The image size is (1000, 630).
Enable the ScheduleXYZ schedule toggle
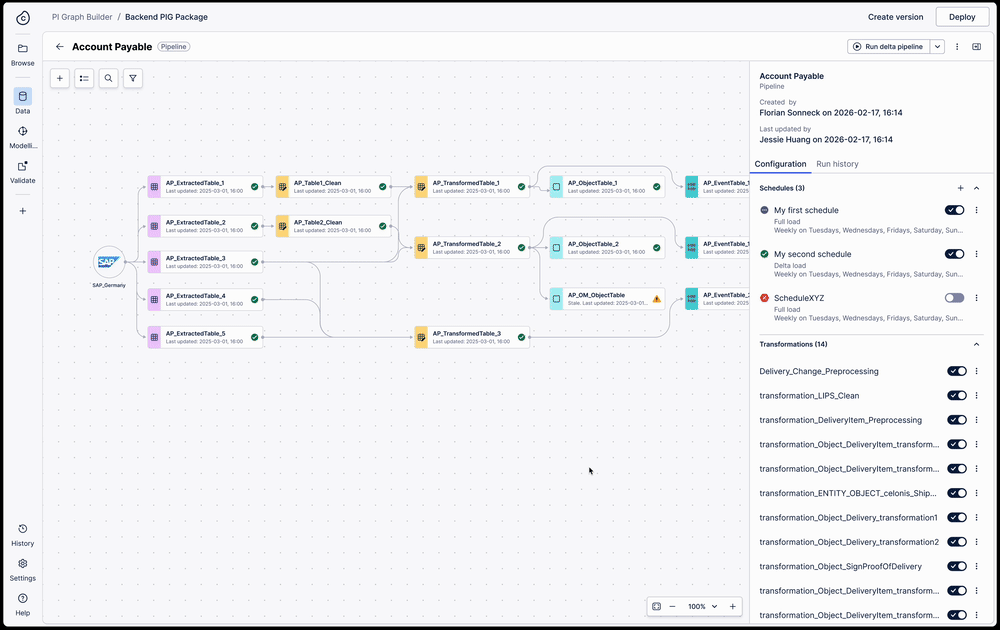pyautogui.click(x=953, y=298)
